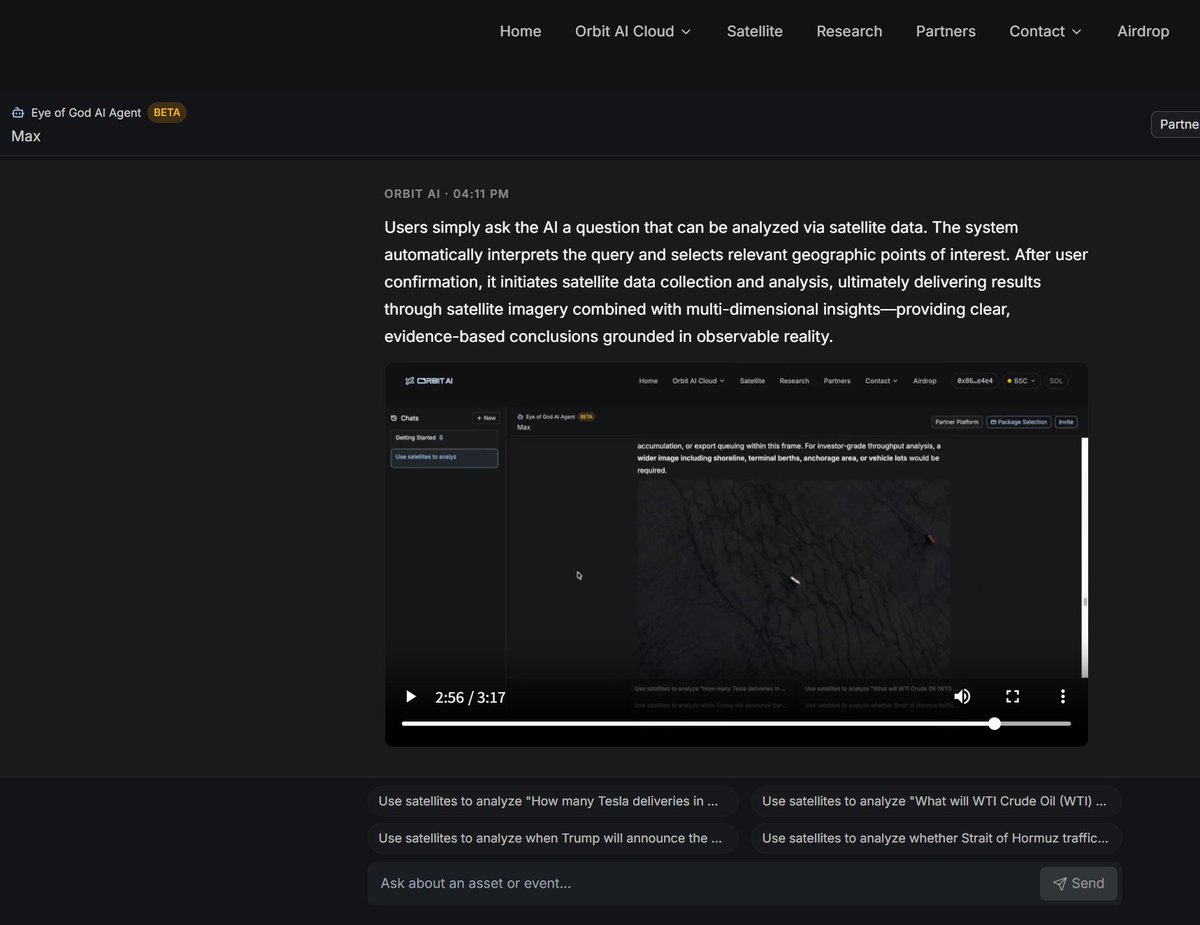Click the ORBIT AI timestamp header
Viewport: 1200px width, 925px height.
coord(446,194)
